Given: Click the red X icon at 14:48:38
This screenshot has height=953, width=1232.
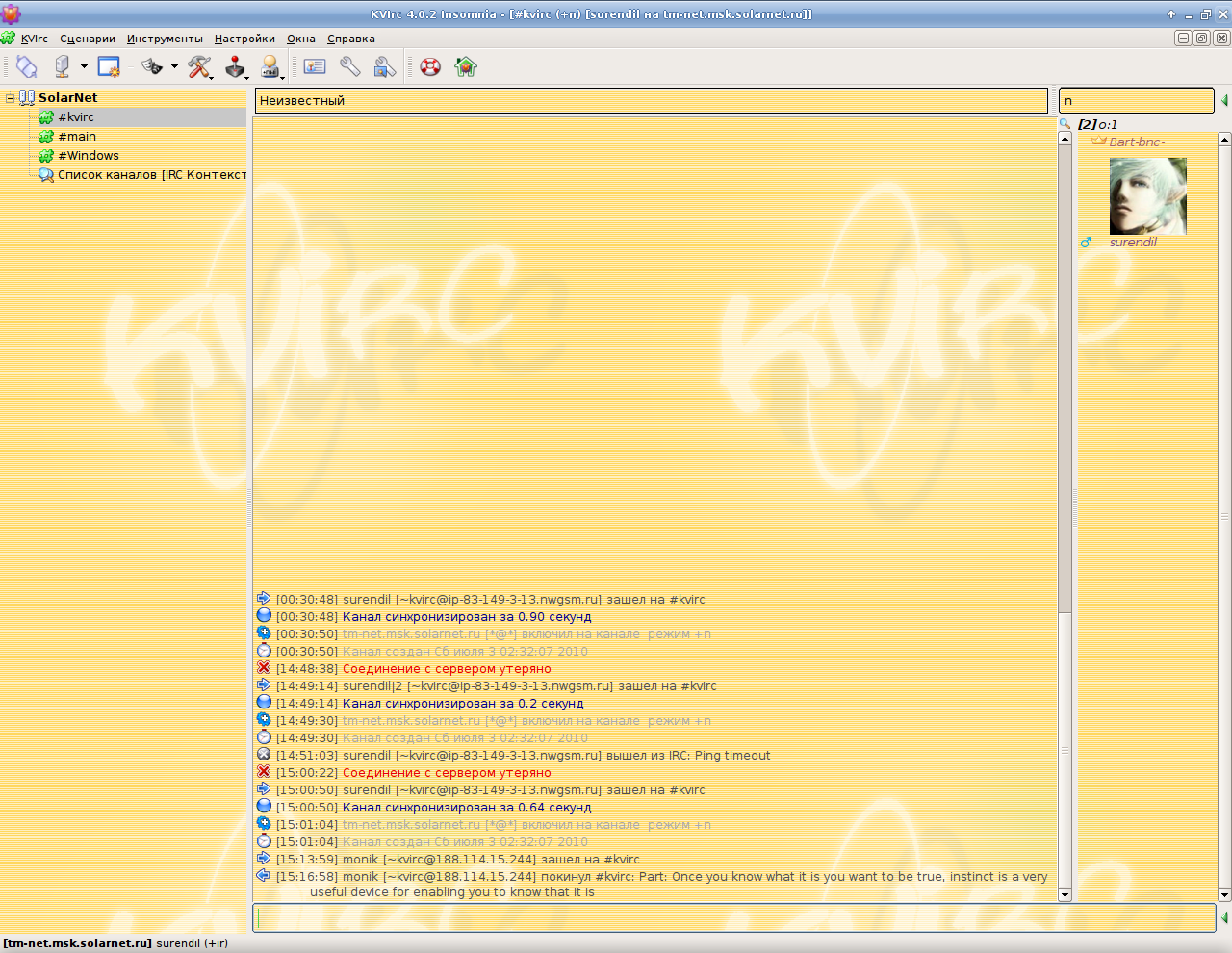Looking at the screenshot, I should click(264, 667).
